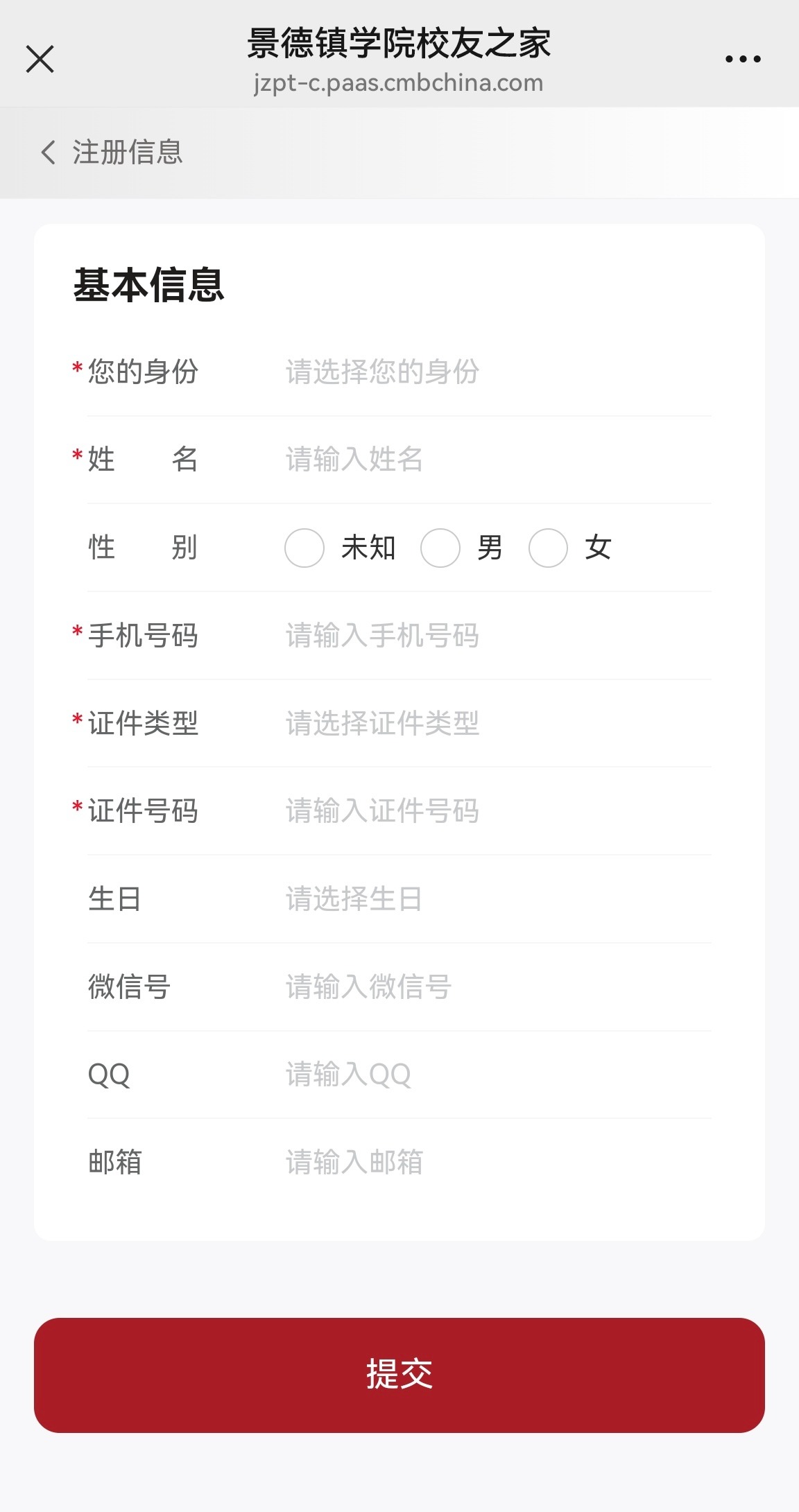Viewport: 799px width, 1512px height.
Task: Click the 请输入QQ input field
Action: [x=486, y=1075]
